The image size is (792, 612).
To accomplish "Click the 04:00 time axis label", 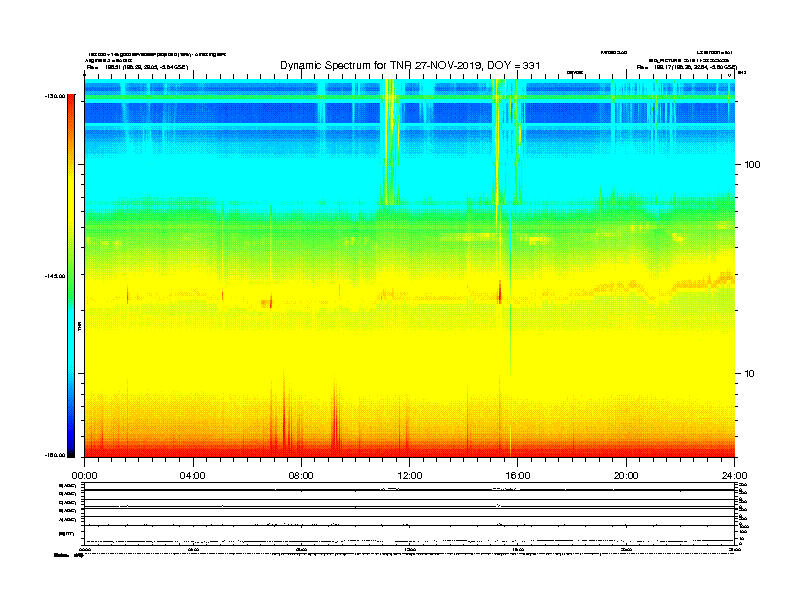I will point(193,476).
